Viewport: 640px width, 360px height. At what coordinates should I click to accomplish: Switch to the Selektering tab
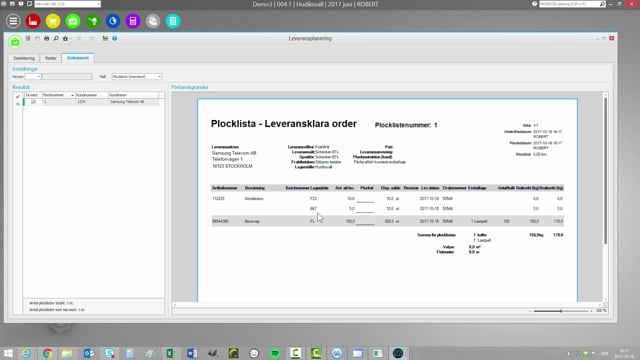pos(24,58)
